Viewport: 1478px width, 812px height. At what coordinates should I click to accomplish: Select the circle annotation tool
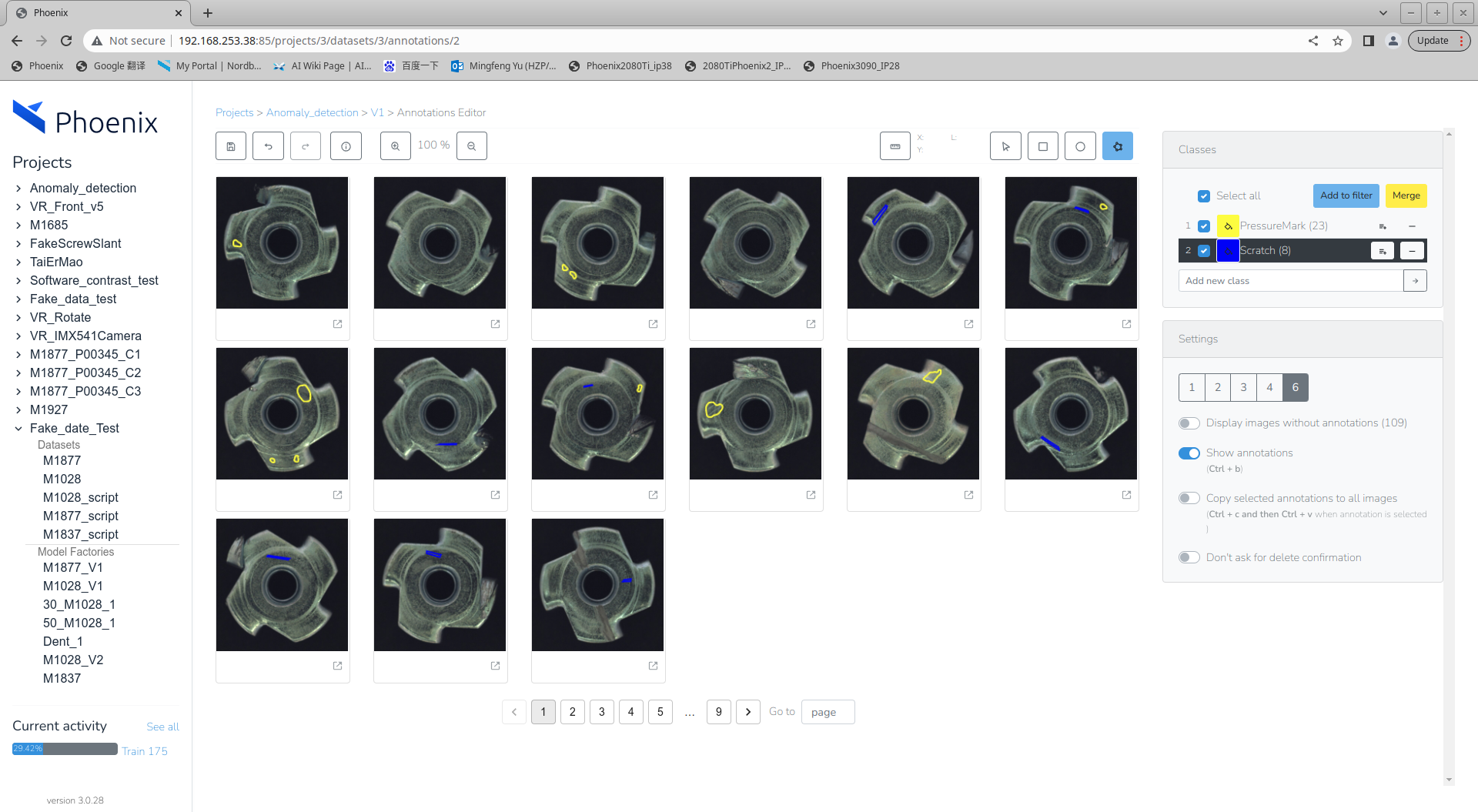(x=1080, y=145)
